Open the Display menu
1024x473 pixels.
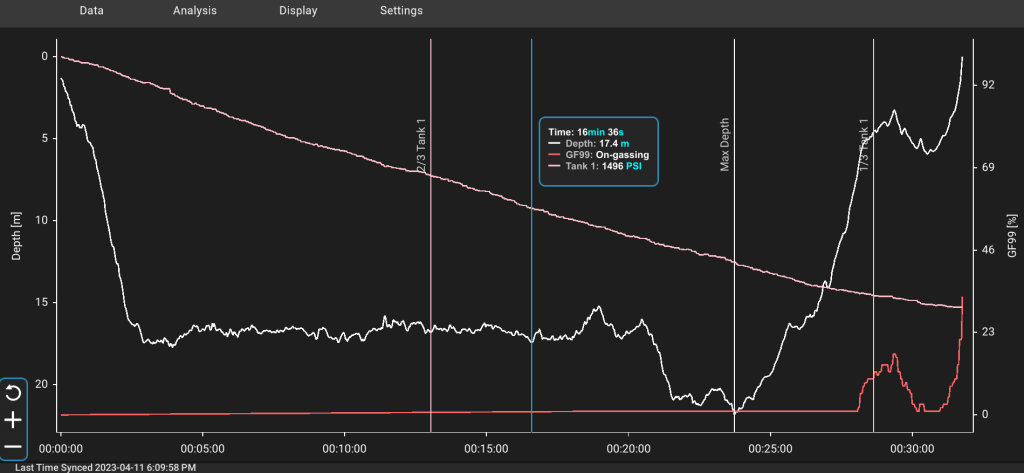point(298,10)
